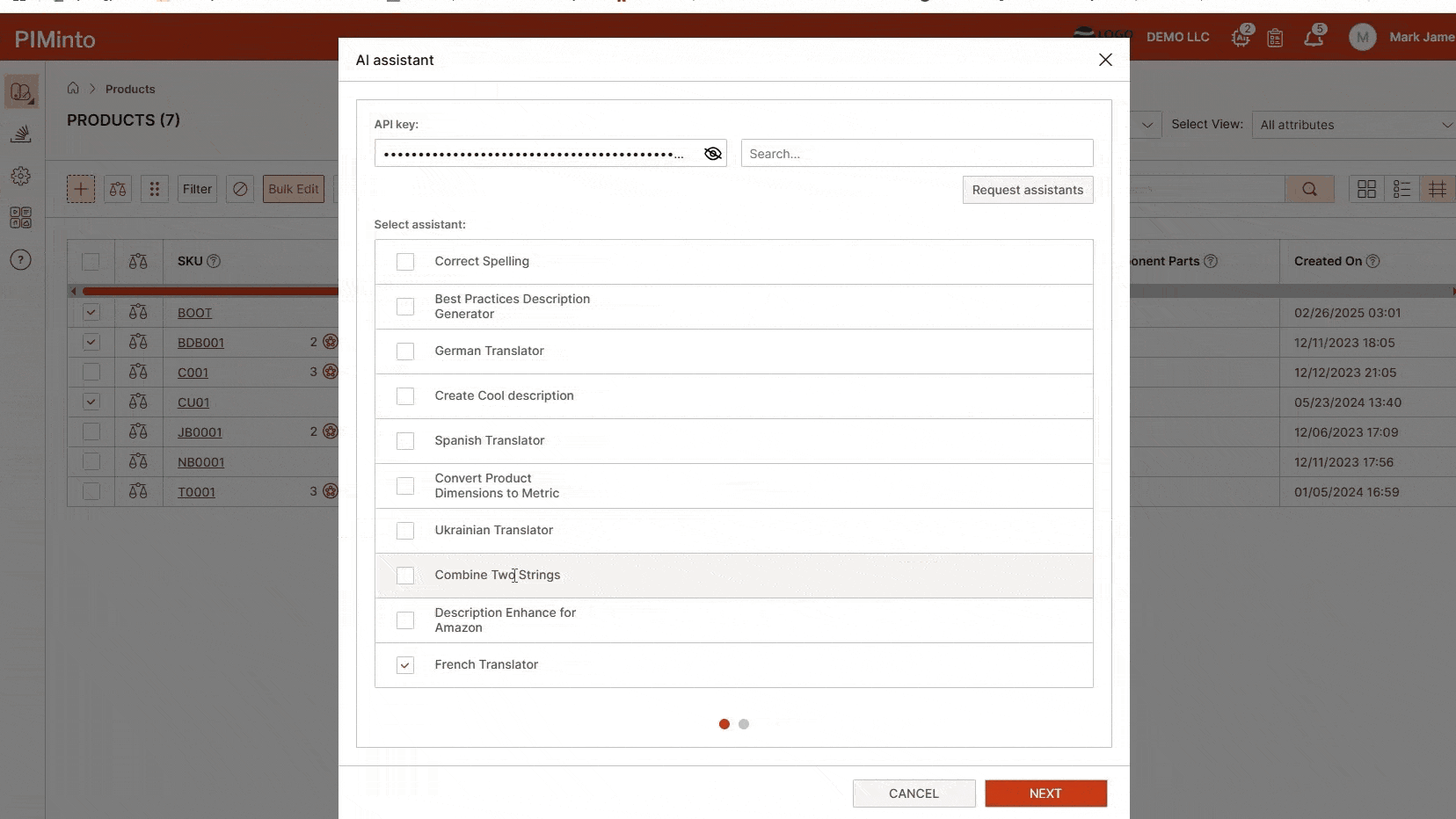Uncheck the BDB001 row checkbox
Image resolution: width=1456 pixels, height=819 pixels.
click(91, 342)
